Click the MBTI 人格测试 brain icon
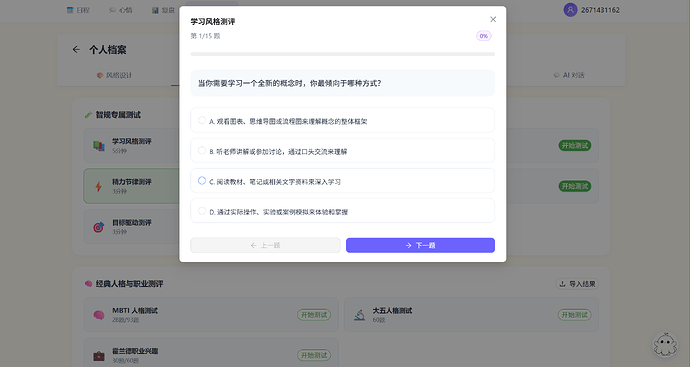This screenshot has height=367, width=690. click(99, 315)
